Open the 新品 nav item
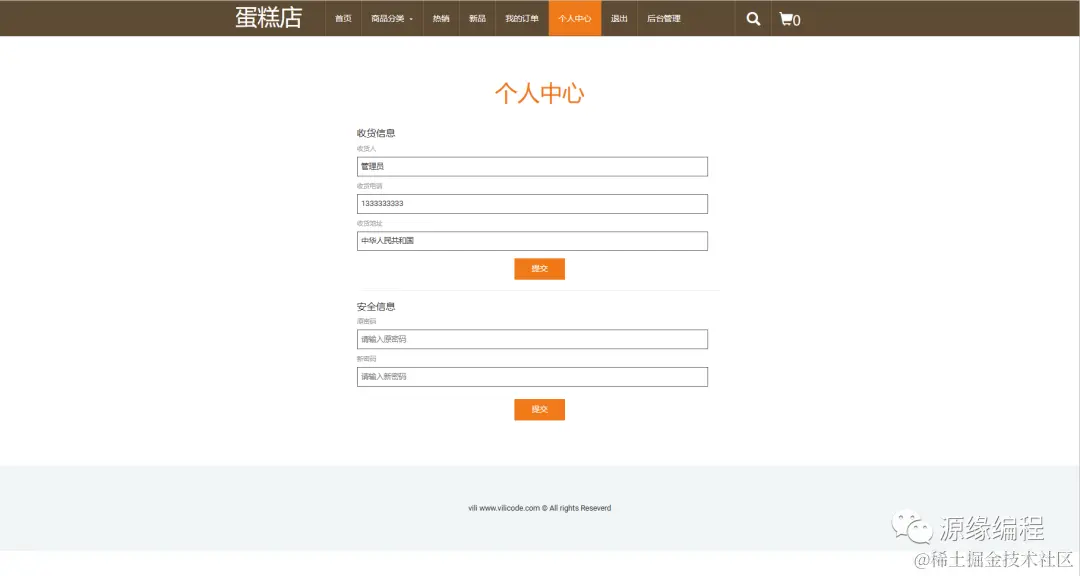This screenshot has height=576, width=1080. tap(477, 19)
